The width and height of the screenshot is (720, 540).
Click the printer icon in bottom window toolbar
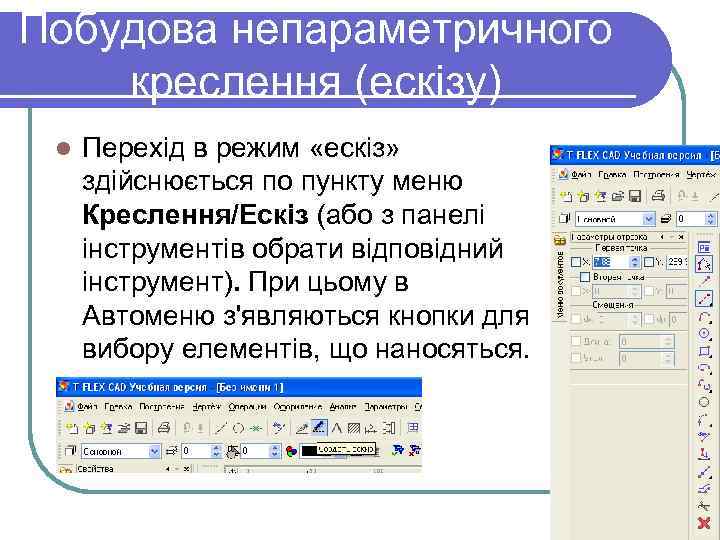pyautogui.click(x=164, y=428)
